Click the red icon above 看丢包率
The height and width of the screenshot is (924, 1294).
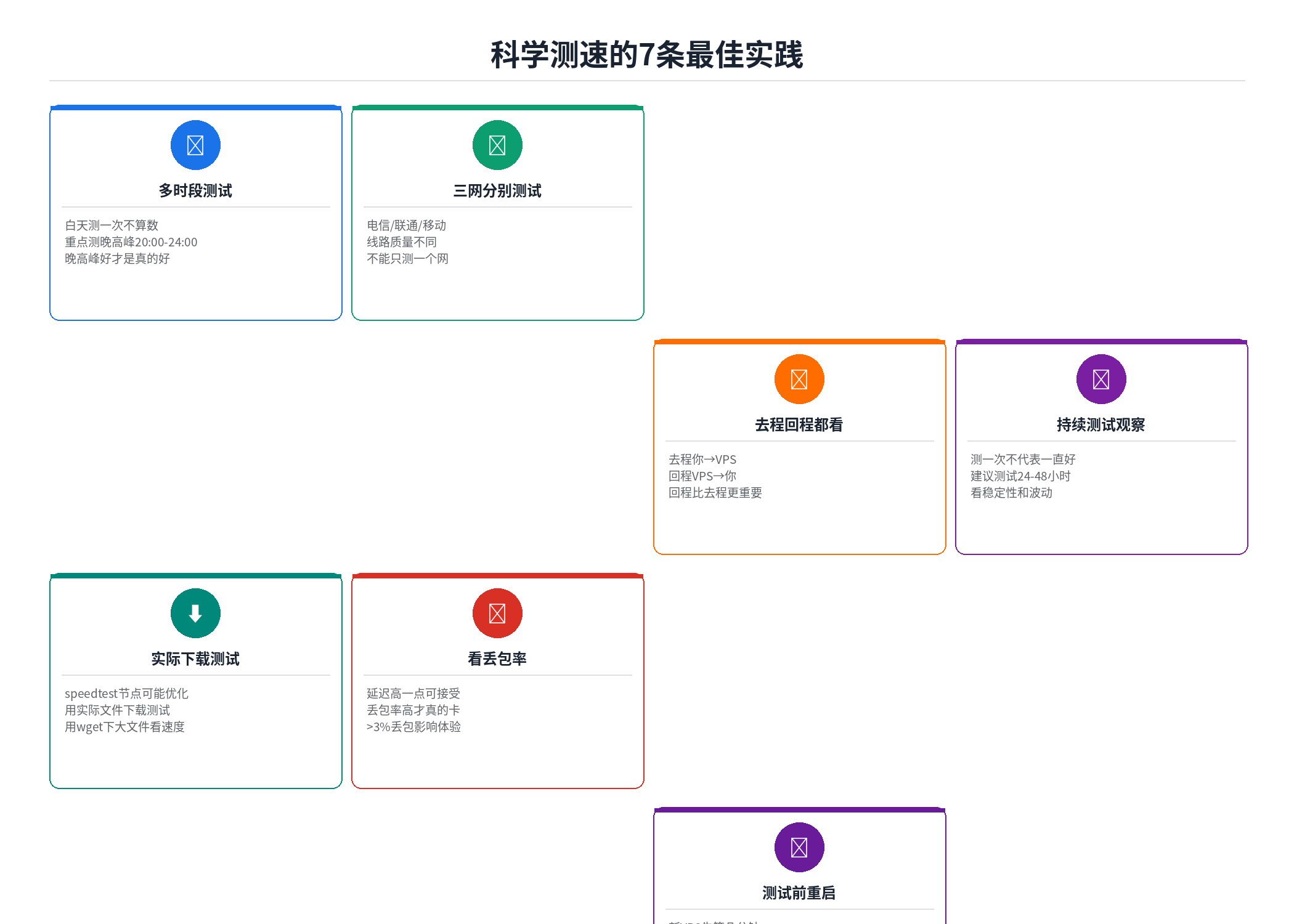pyautogui.click(x=497, y=614)
